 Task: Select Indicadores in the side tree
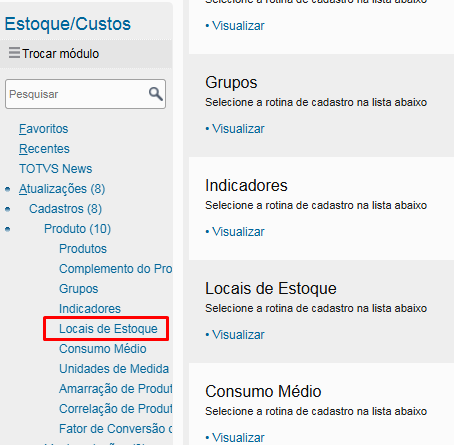90,309
